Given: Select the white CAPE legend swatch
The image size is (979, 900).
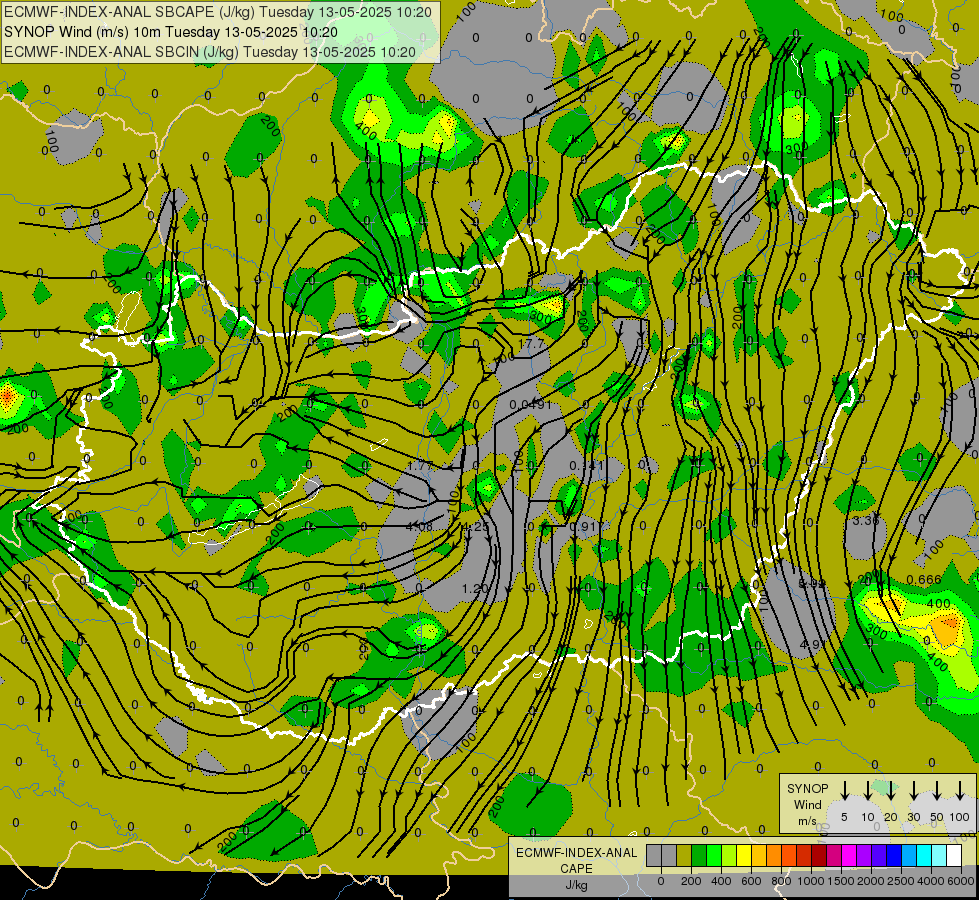Looking at the screenshot, I should click(x=955, y=855).
